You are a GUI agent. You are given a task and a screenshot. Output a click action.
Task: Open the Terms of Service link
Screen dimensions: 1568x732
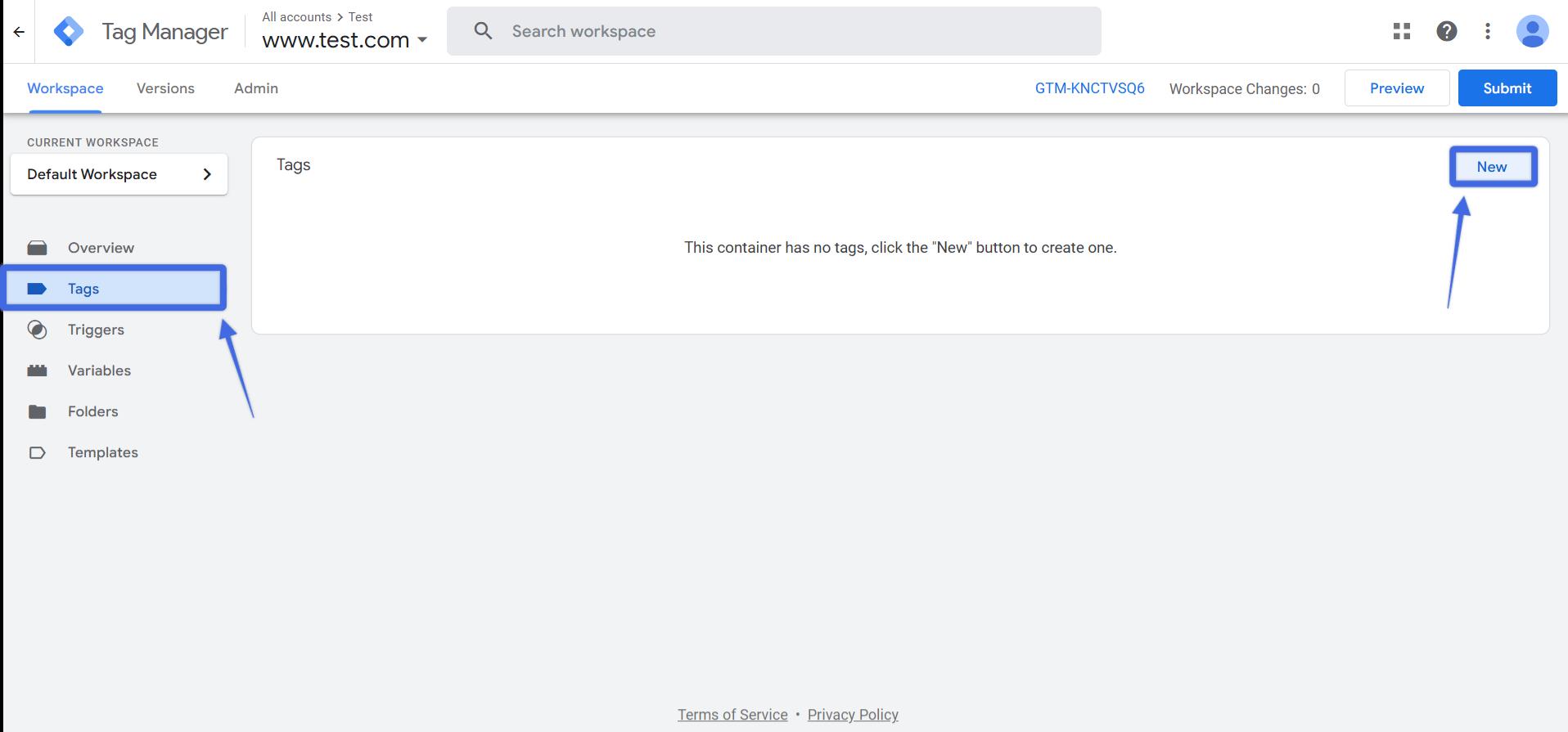[732, 715]
